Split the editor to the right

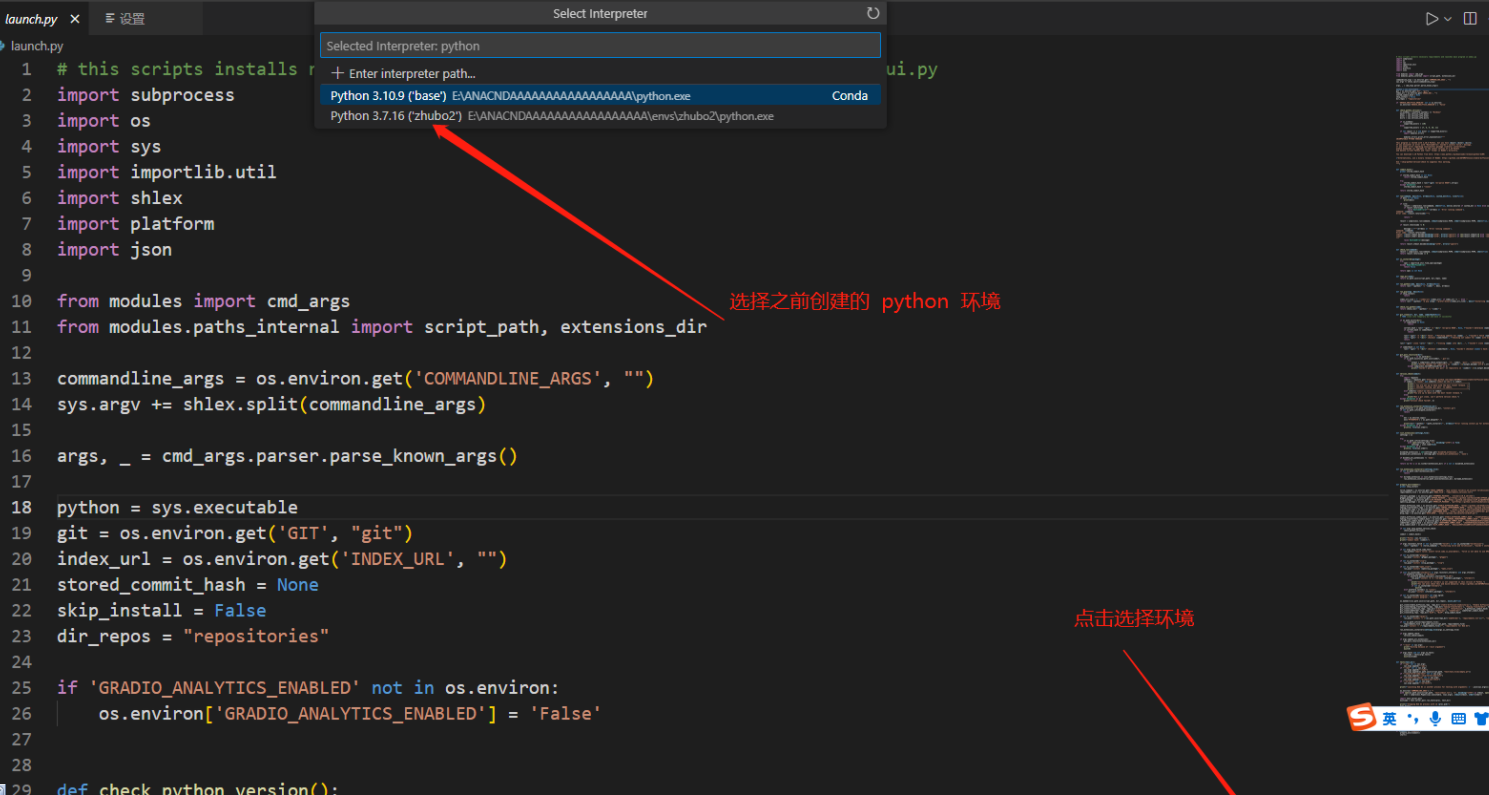point(1470,18)
